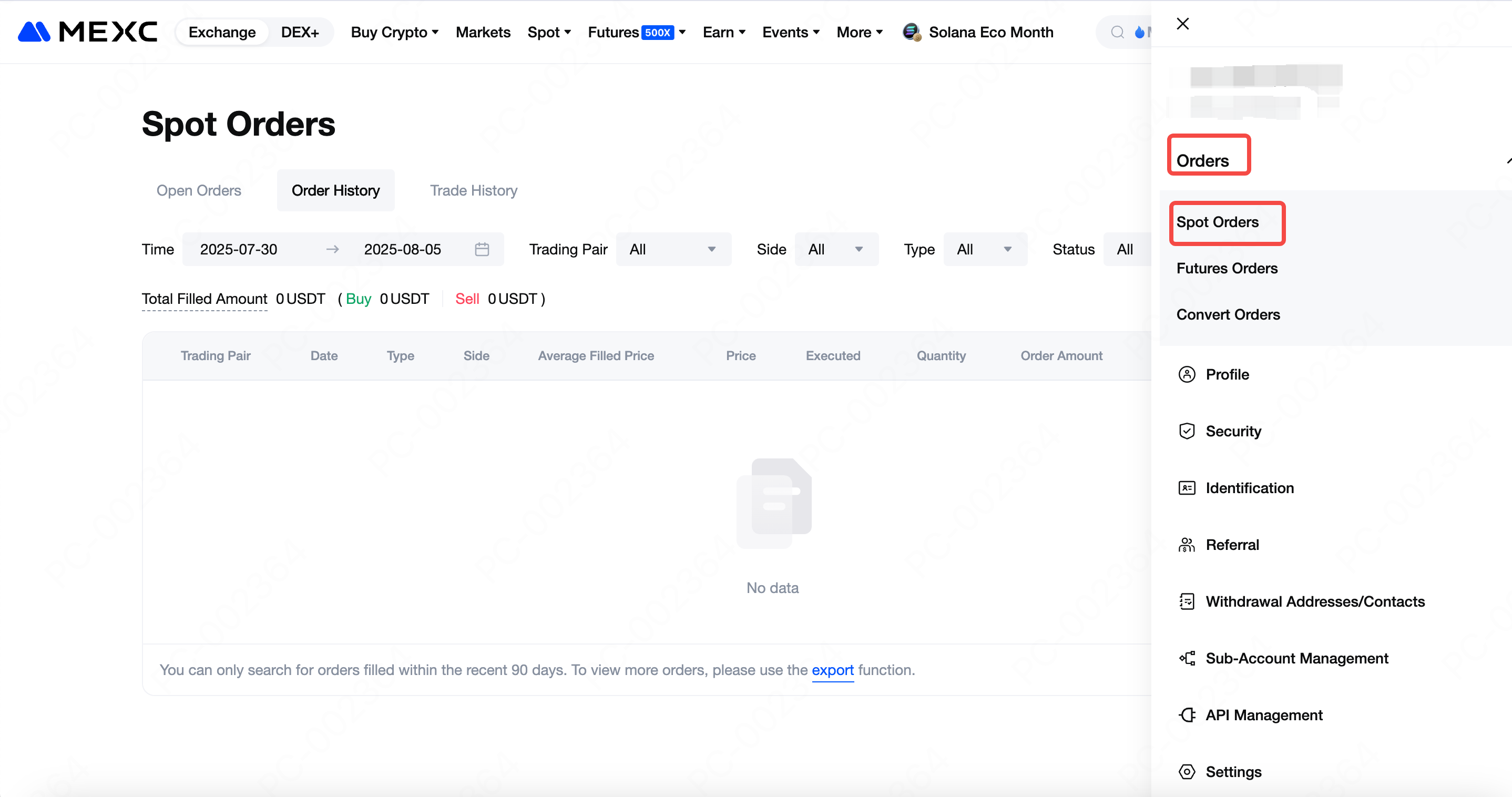Click the start date field 2025-07-30
The width and height of the screenshot is (1512, 797).
(x=238, y=249)
